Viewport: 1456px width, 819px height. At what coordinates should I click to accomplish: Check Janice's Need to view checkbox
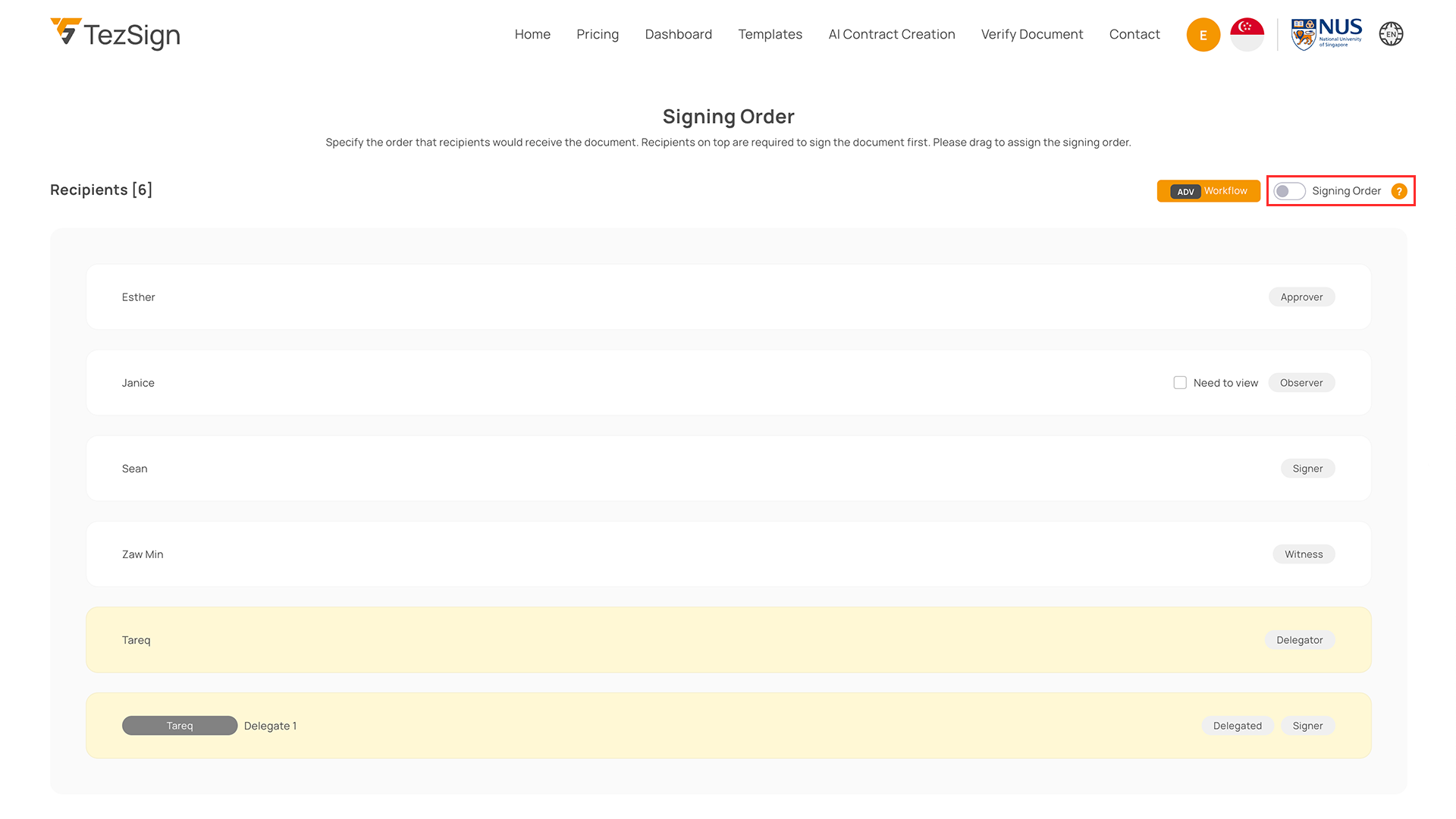coord(1180,383)
